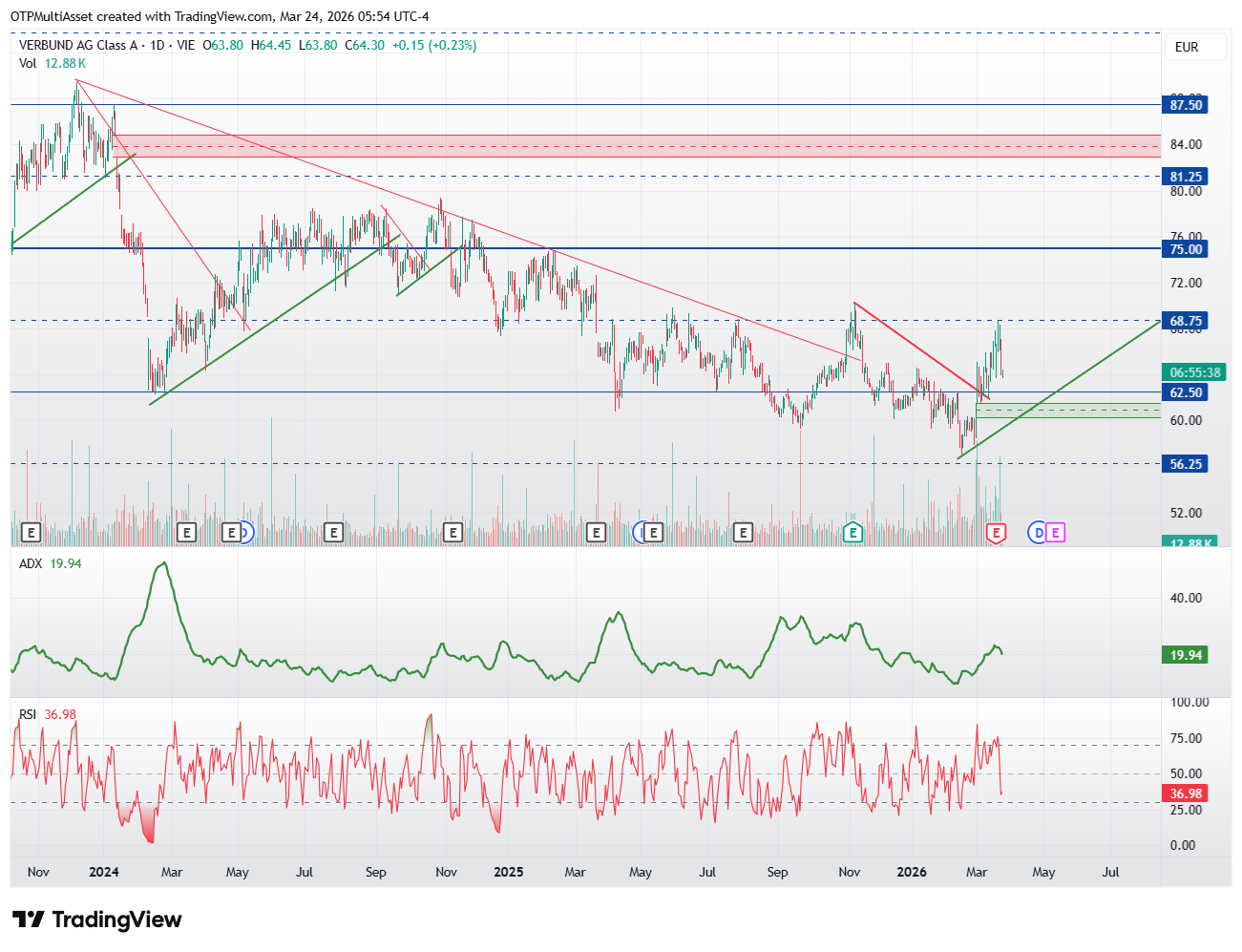Click the red earnings E marker near March 2026

point(997,533)
